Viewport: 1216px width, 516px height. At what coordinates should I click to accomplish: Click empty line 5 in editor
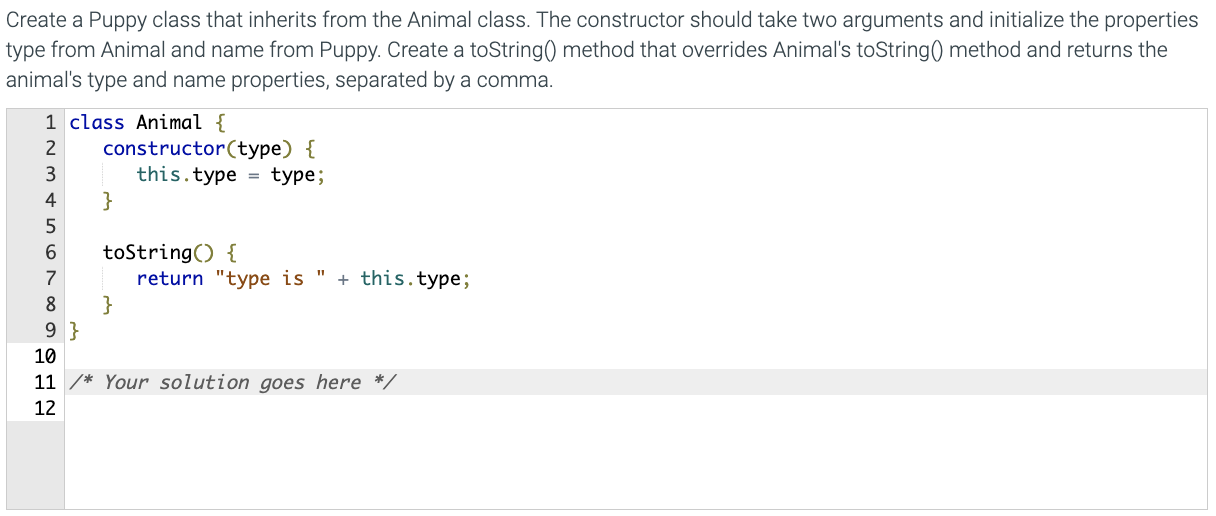click(636, 227)
